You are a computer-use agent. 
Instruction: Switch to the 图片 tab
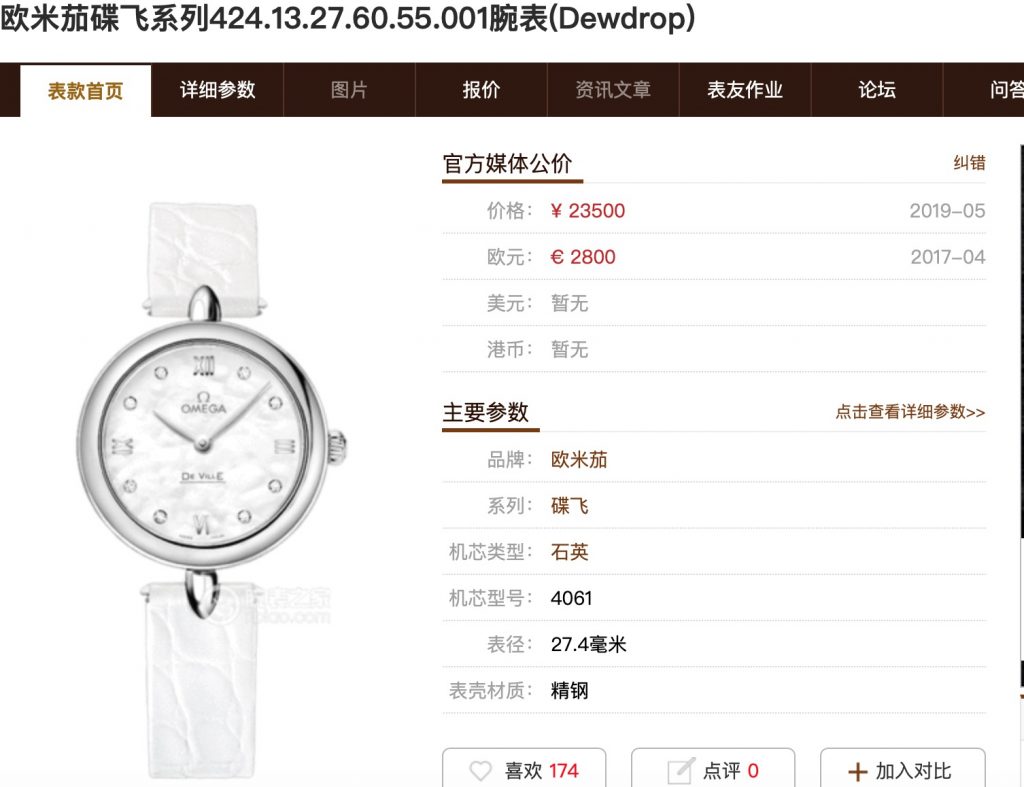coord(349,90)
